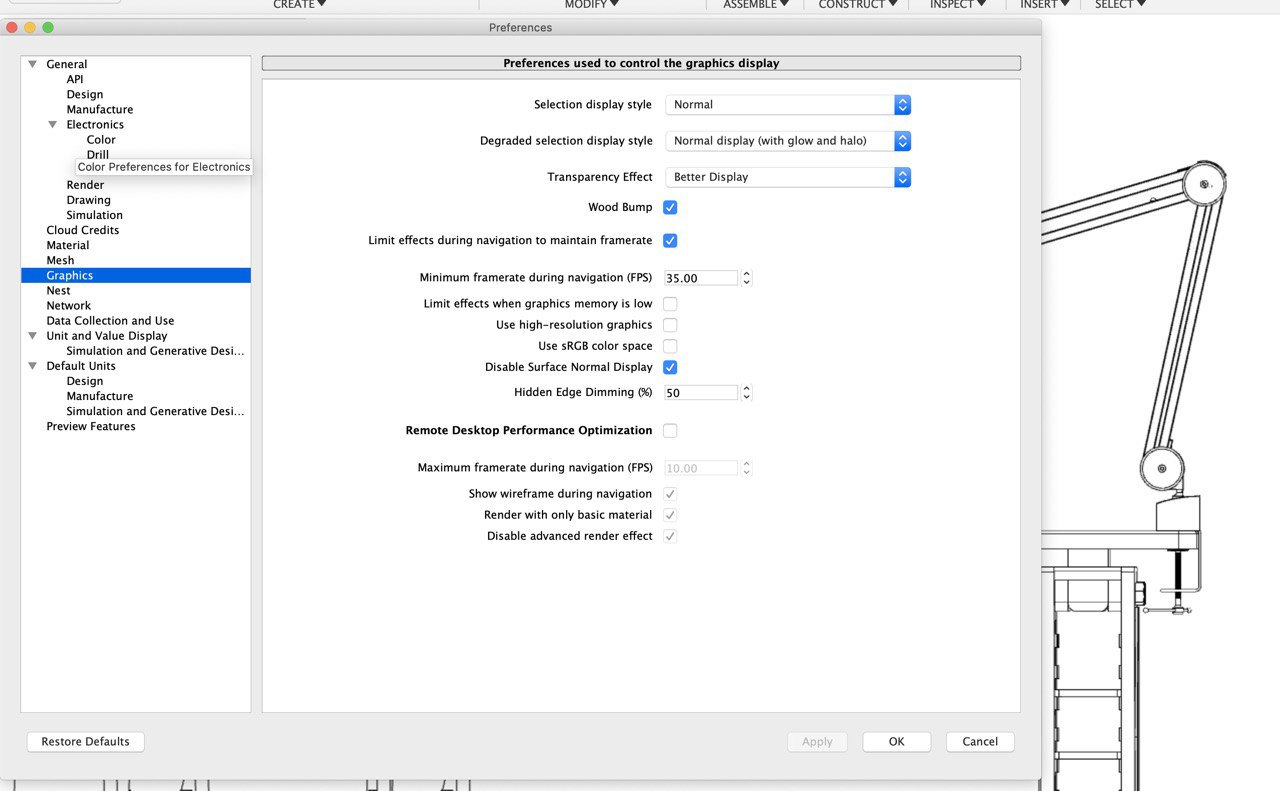Select Manufacture under Default Units

coord(100,396)
